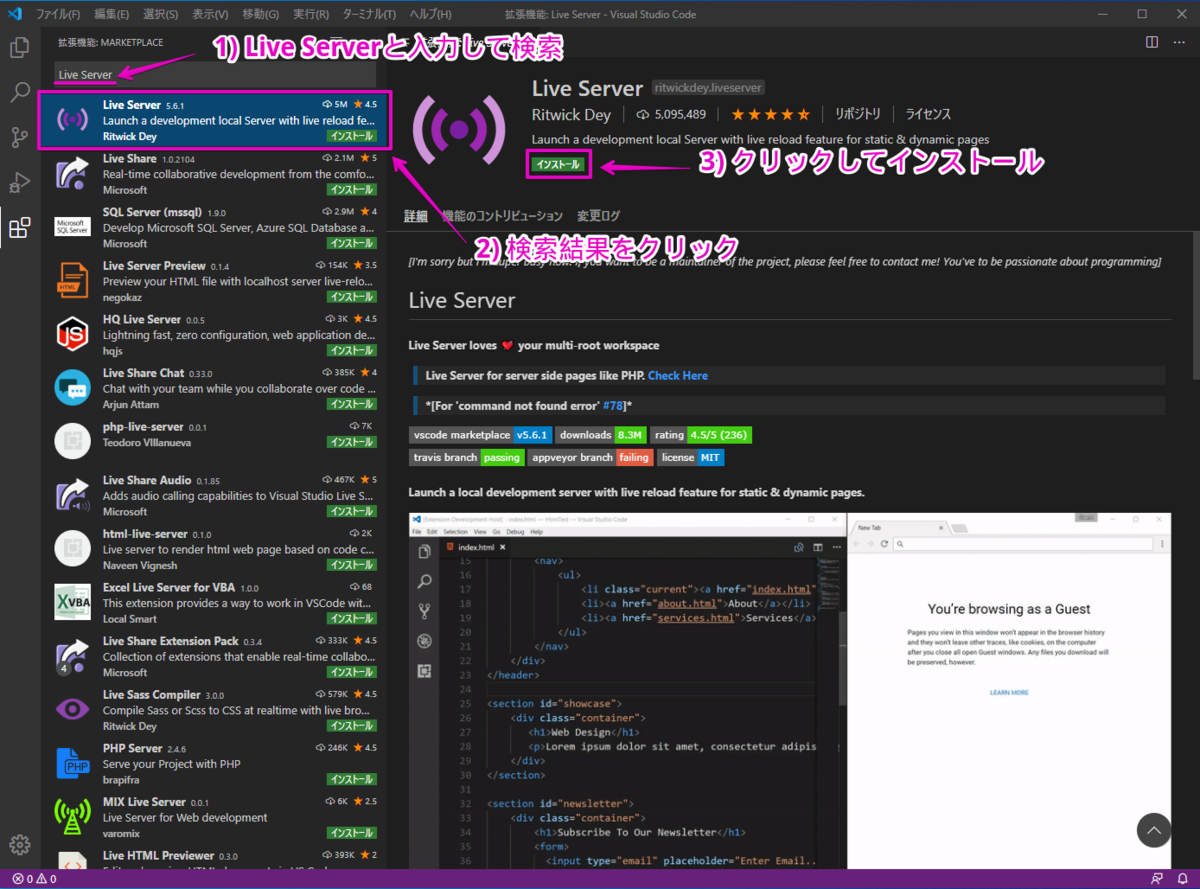The width and height of the screenshot is (1200, 889).
Task: Install the PHP Server extension
Action: tap(351, 779)
